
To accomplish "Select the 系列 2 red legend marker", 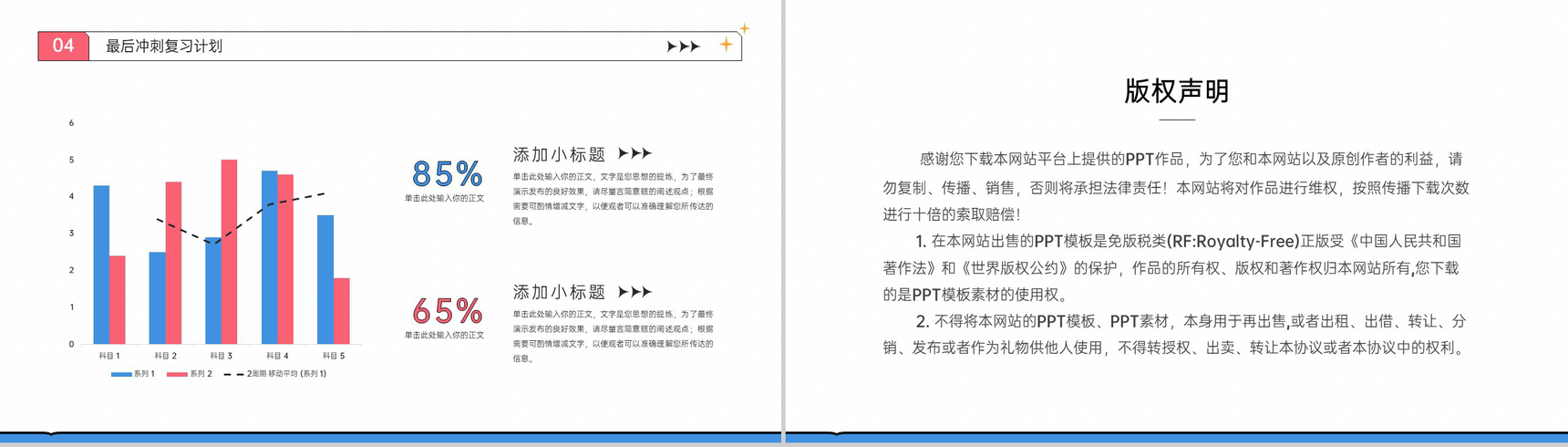I will (177, 374).
